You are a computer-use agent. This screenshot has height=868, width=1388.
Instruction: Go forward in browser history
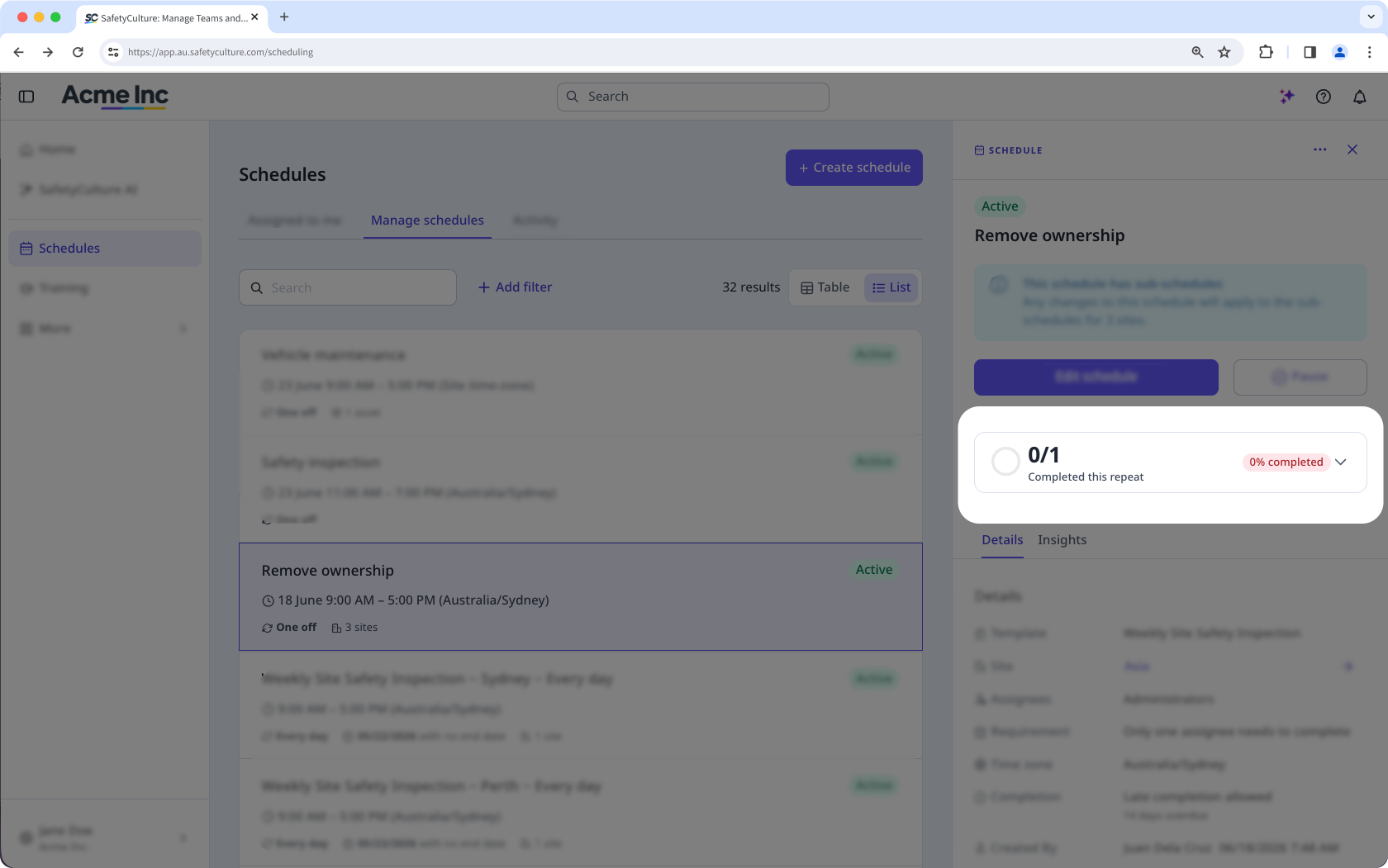point(48,52)
